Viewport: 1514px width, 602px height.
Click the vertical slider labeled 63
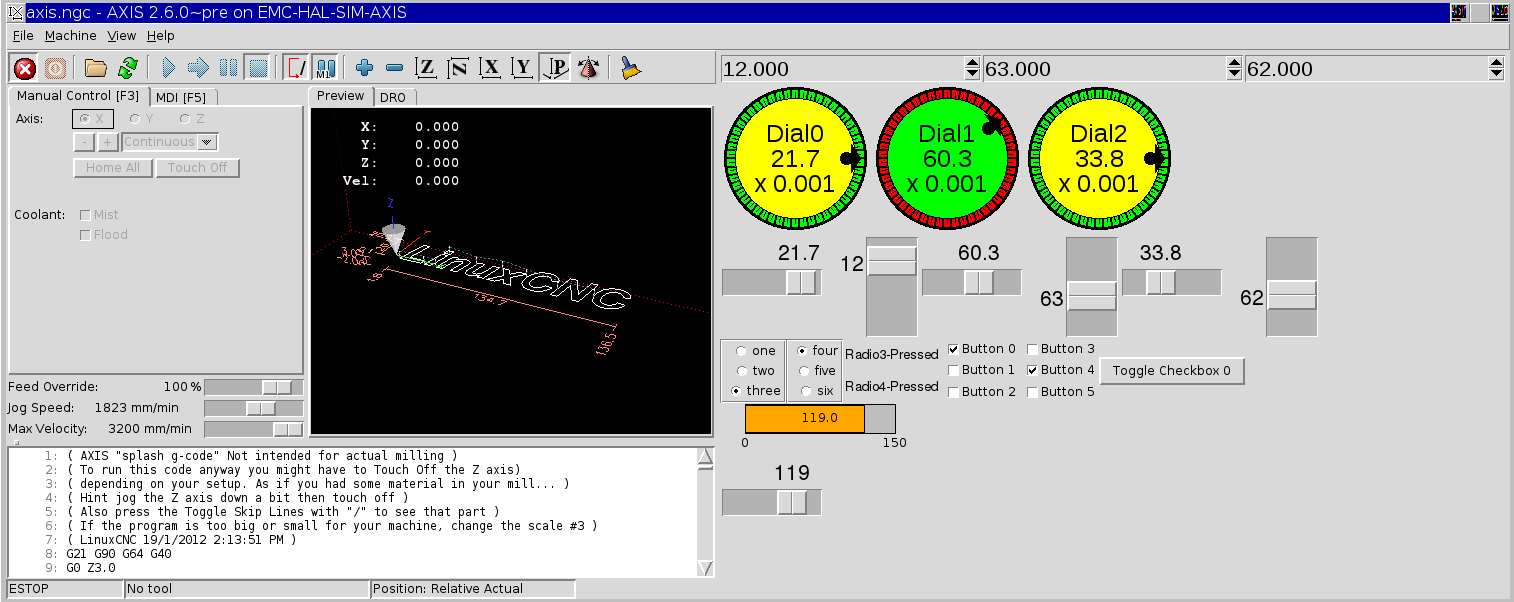point(1092,287)
